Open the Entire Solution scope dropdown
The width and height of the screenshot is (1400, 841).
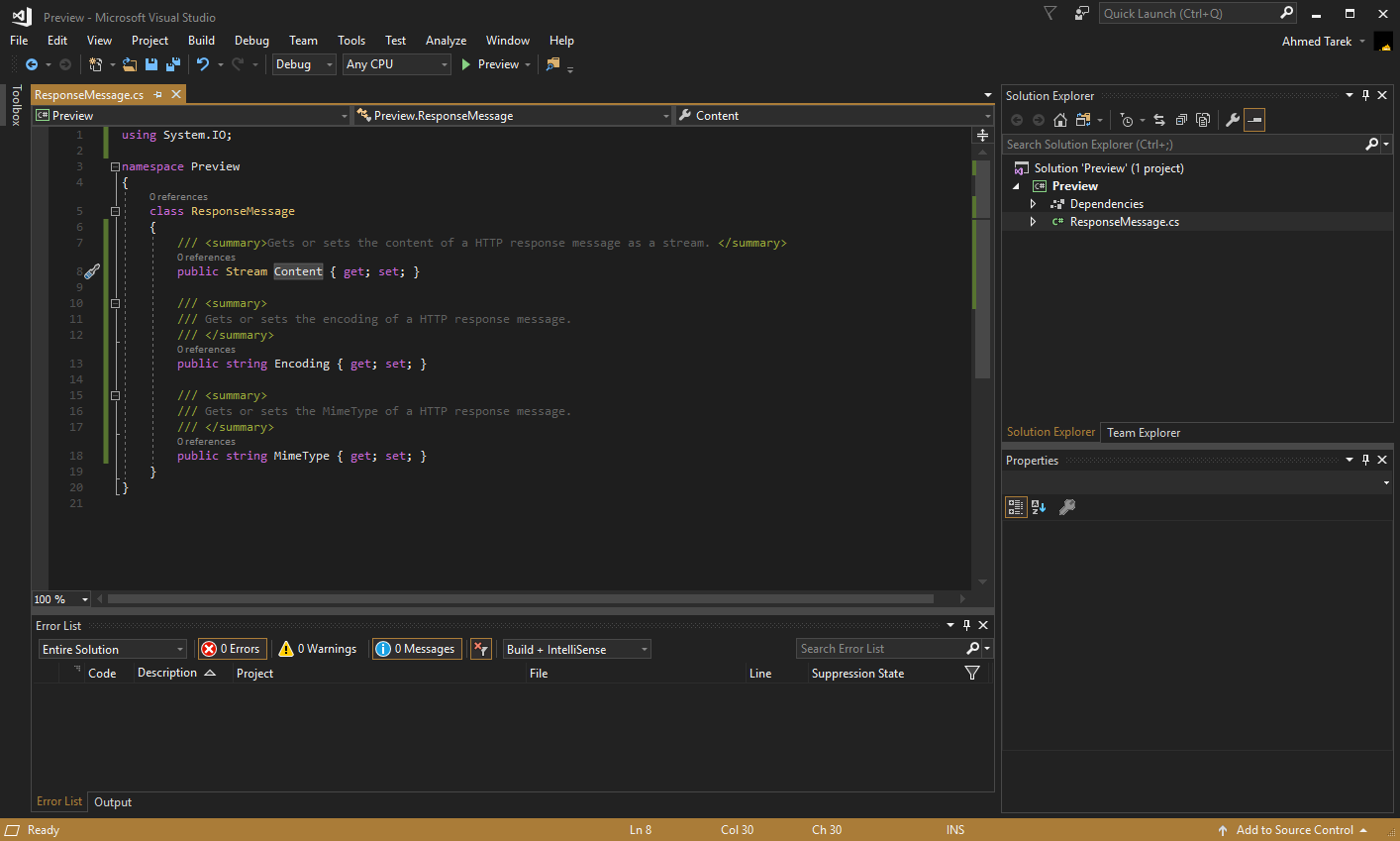(x=112, y=650)
